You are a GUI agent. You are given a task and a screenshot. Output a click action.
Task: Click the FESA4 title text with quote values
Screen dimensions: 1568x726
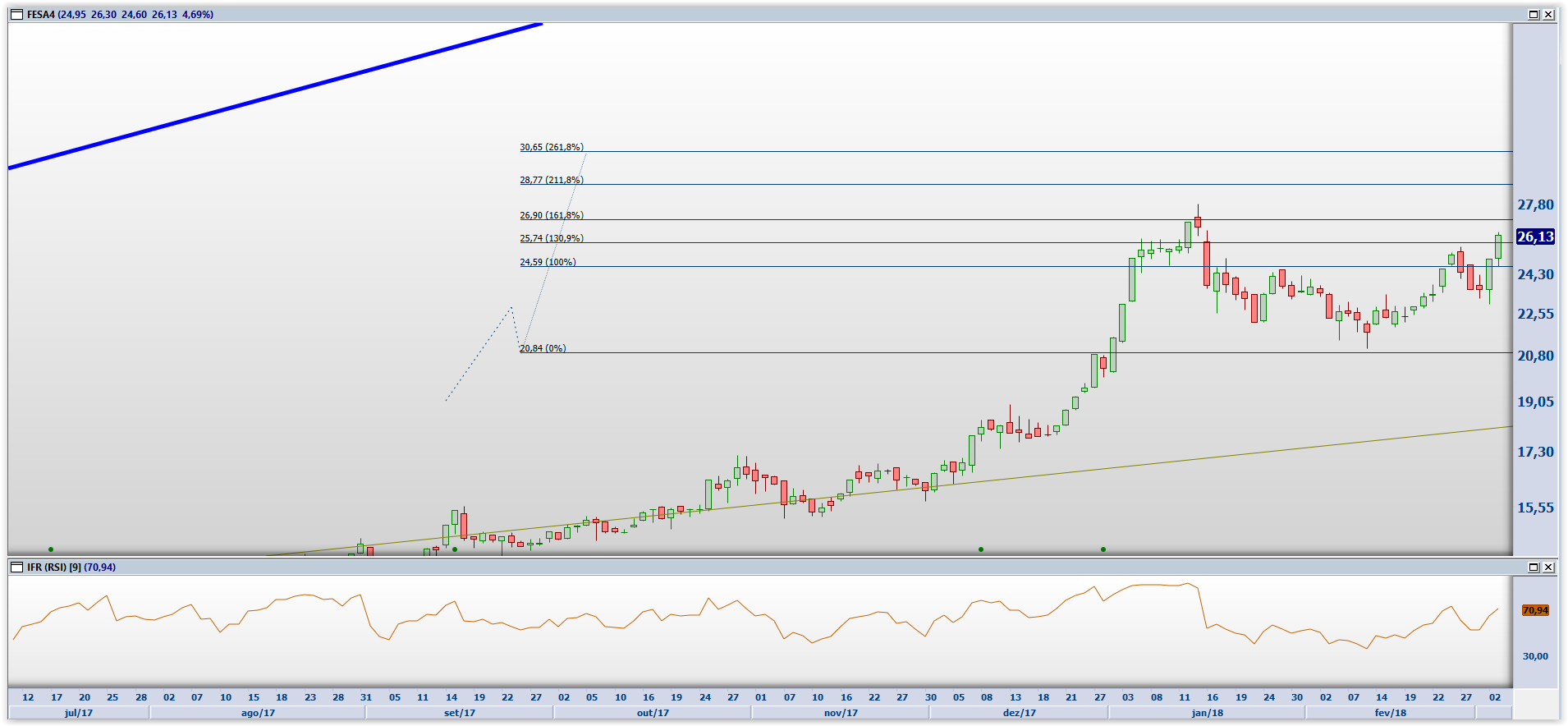[x=120, y=15]
